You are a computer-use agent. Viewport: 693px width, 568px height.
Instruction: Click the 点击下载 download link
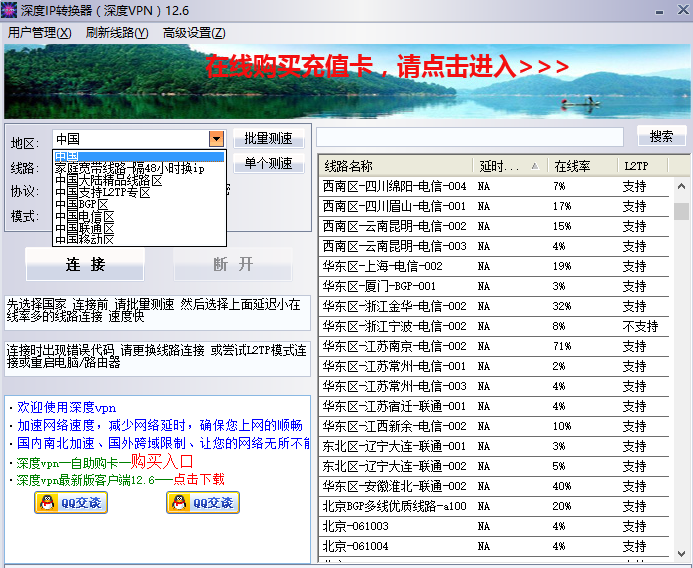(199, 480)
